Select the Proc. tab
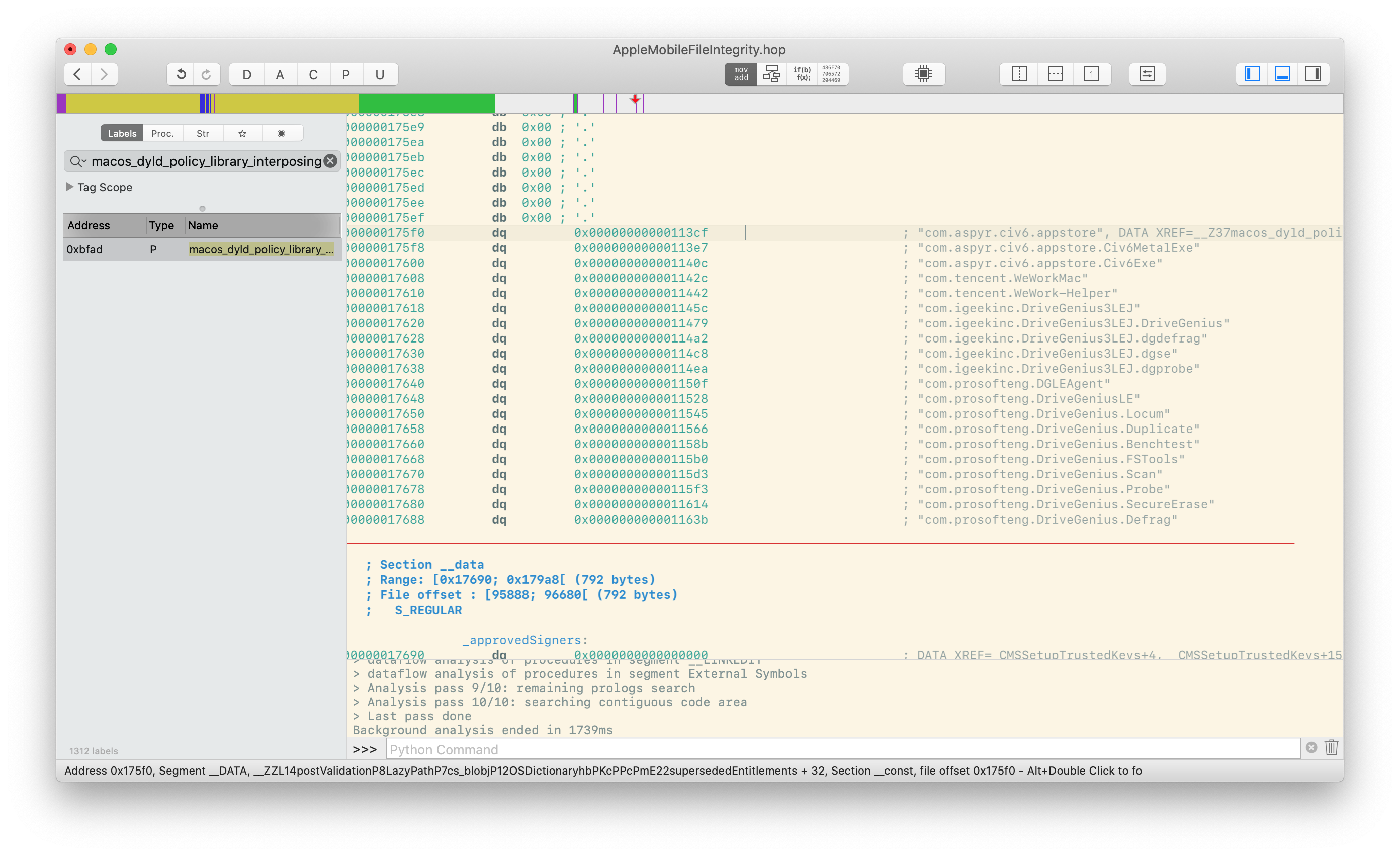This screenshot has height=856, width=1400. coord(162,134)
